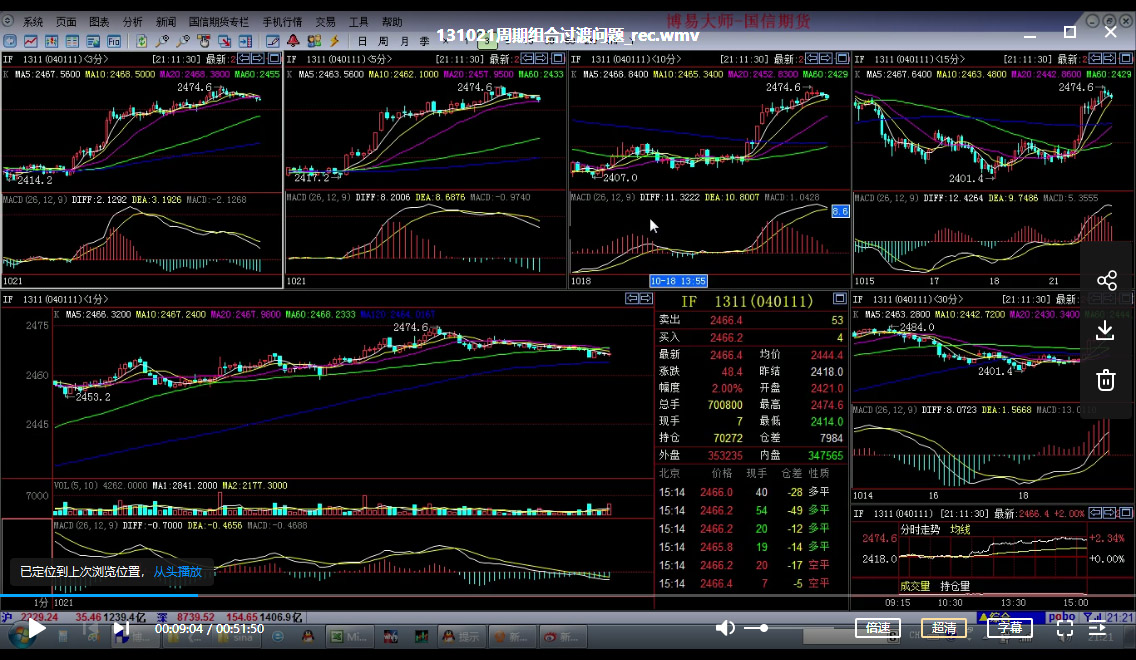1136x660 pixels.
Task: Select the 持仓里 tab
Action: pos(955,586)
